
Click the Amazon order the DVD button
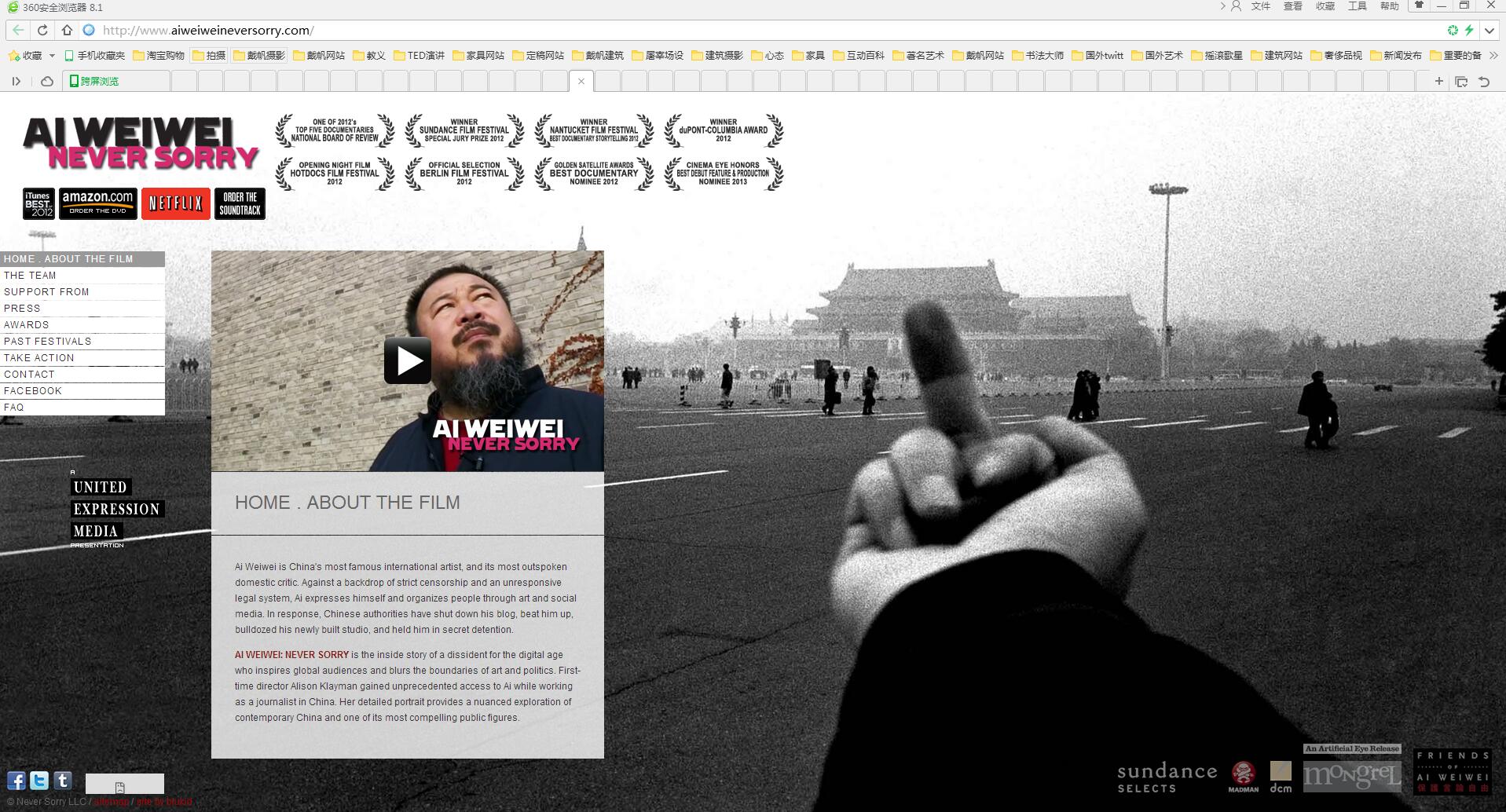click(x=98, y=203)
